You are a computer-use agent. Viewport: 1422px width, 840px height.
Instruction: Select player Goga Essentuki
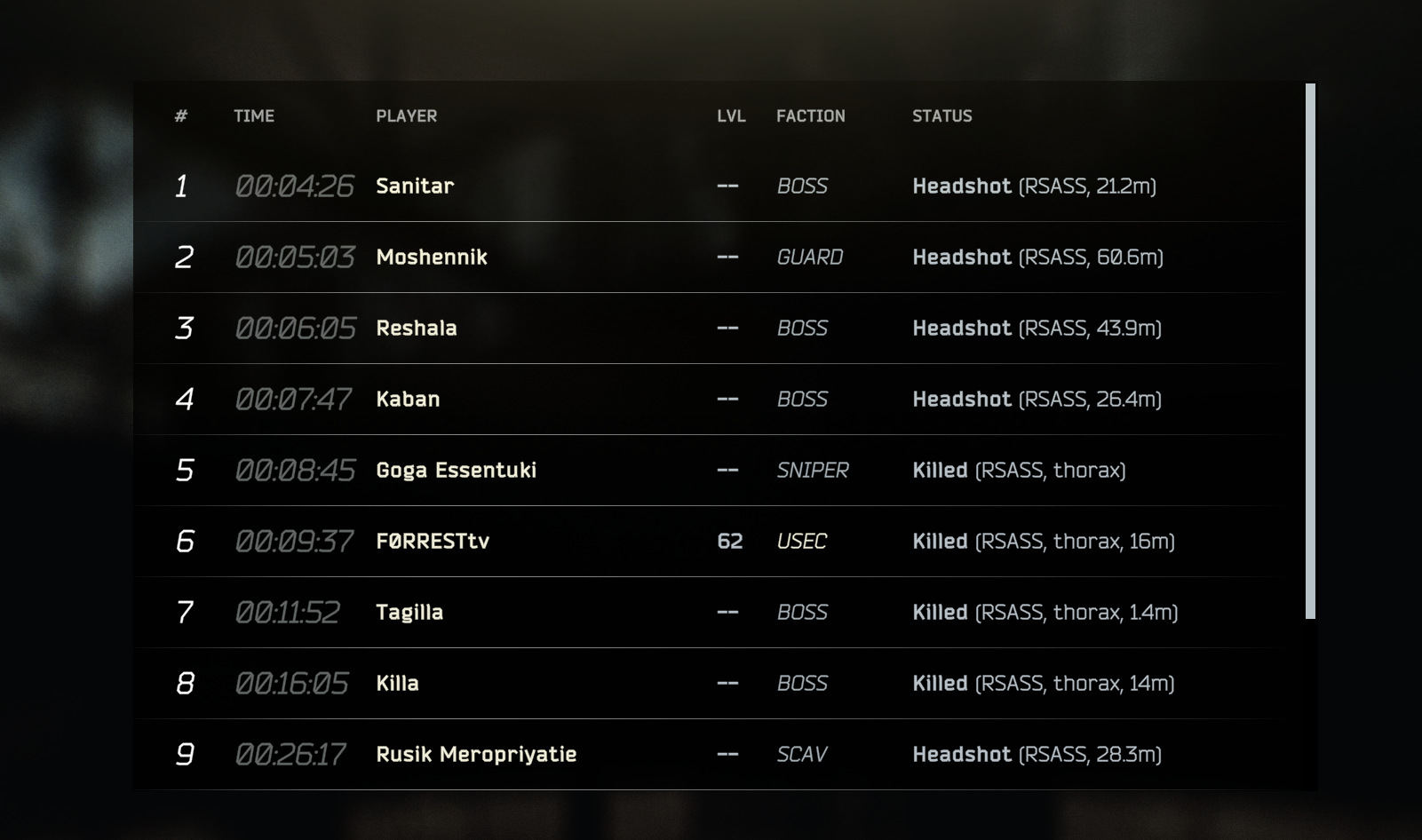(x=457, y=471)
